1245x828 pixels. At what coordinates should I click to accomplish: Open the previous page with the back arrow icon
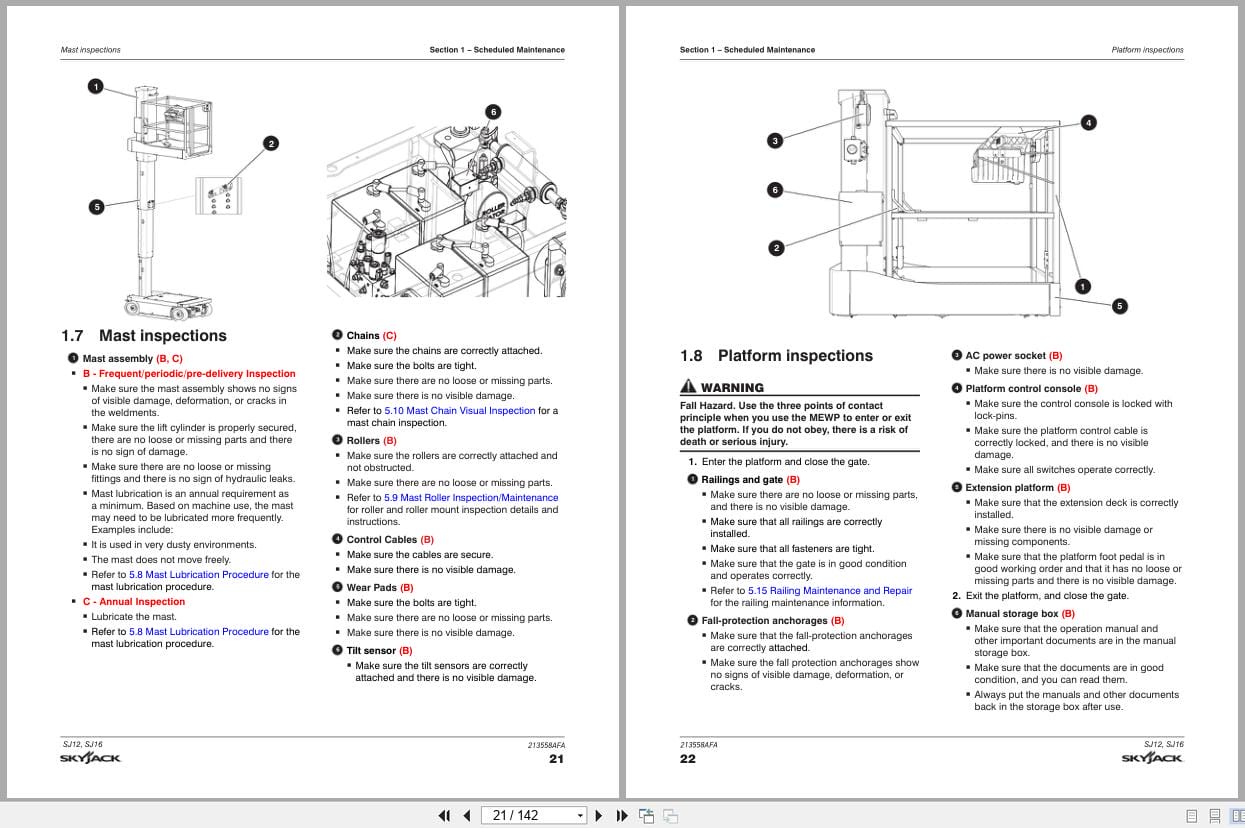pyautogui.click(x=466, y=815)
